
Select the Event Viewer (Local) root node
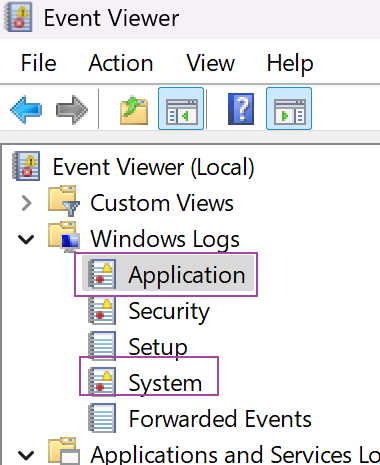[153, 167]
